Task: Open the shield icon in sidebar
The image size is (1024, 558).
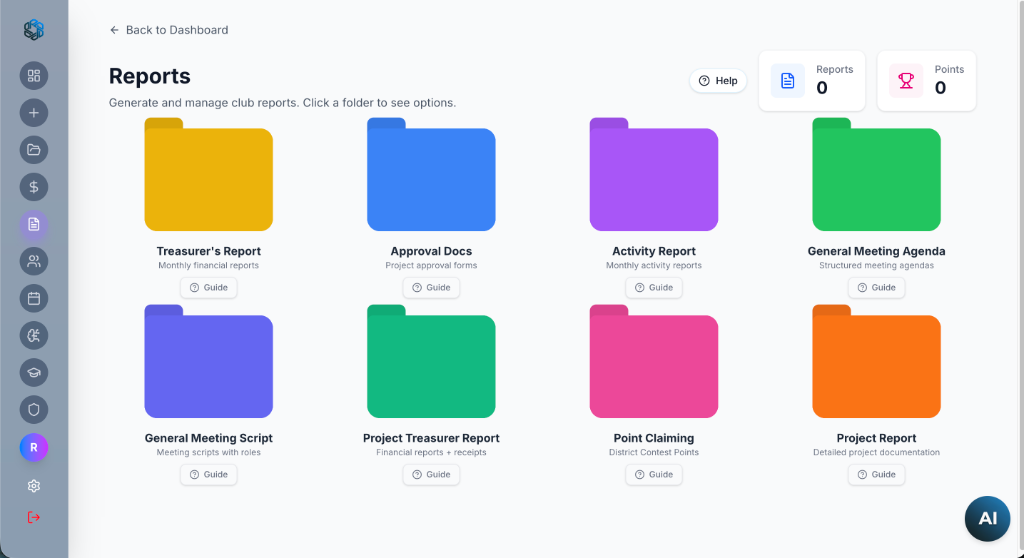Action: pyautogui.click(x=34, y=409)
